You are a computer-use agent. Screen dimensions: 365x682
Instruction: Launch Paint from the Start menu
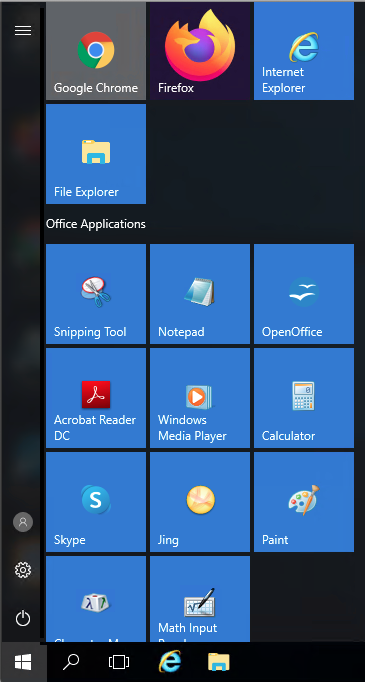pos(304,502)
